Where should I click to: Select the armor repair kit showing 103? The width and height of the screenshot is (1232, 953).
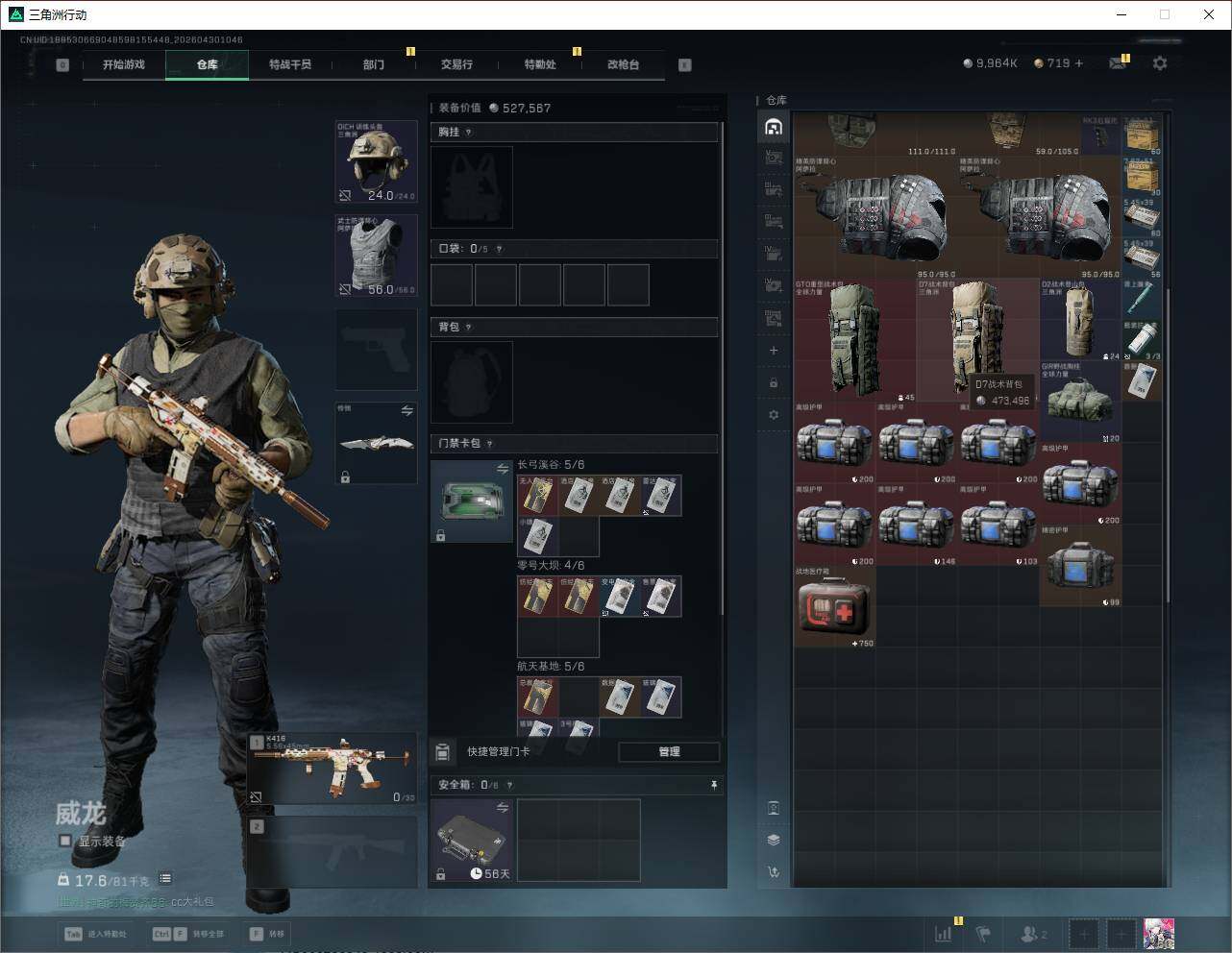[x=998, y=525]
